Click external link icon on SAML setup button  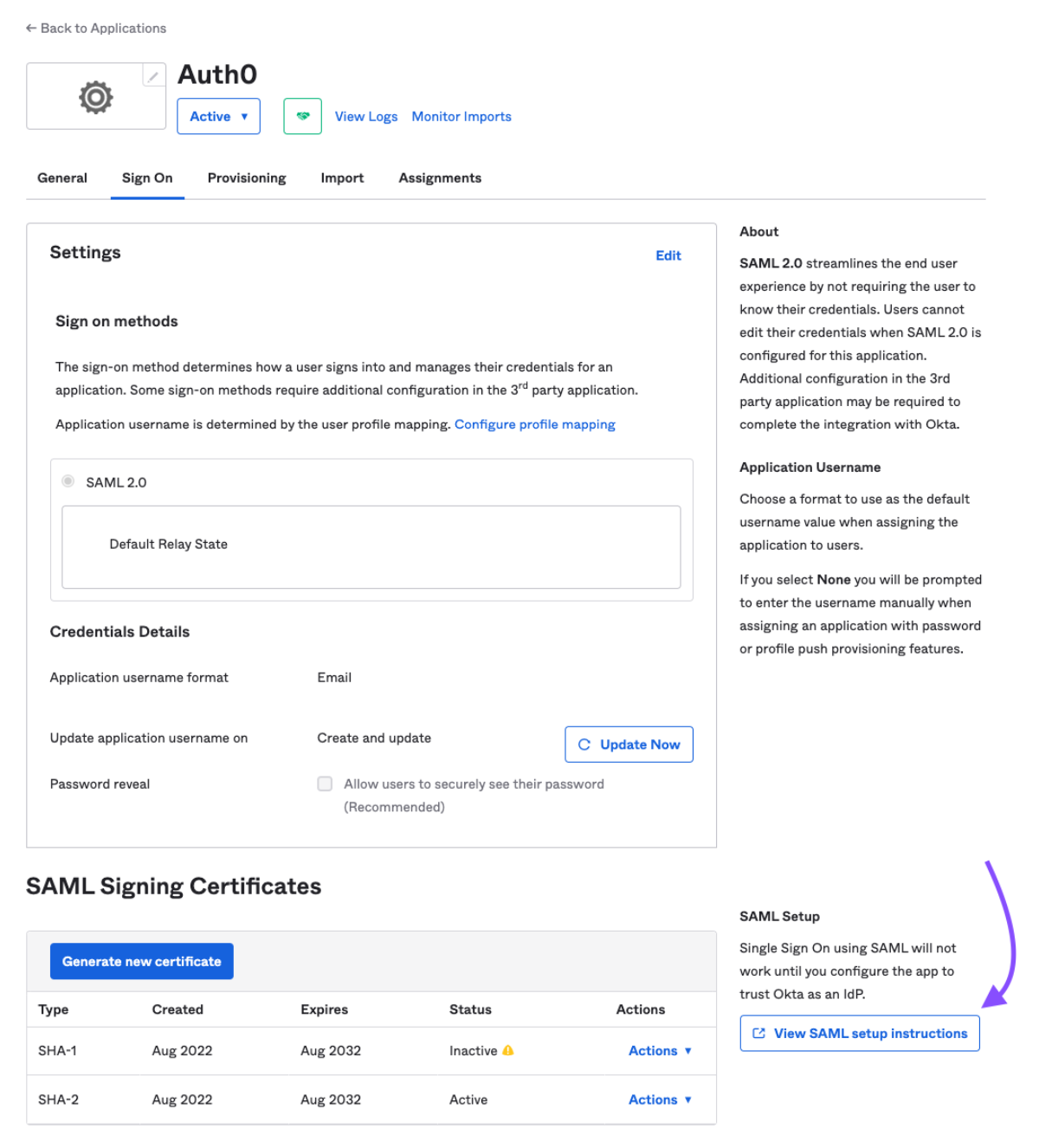(x=759, y=1034)
